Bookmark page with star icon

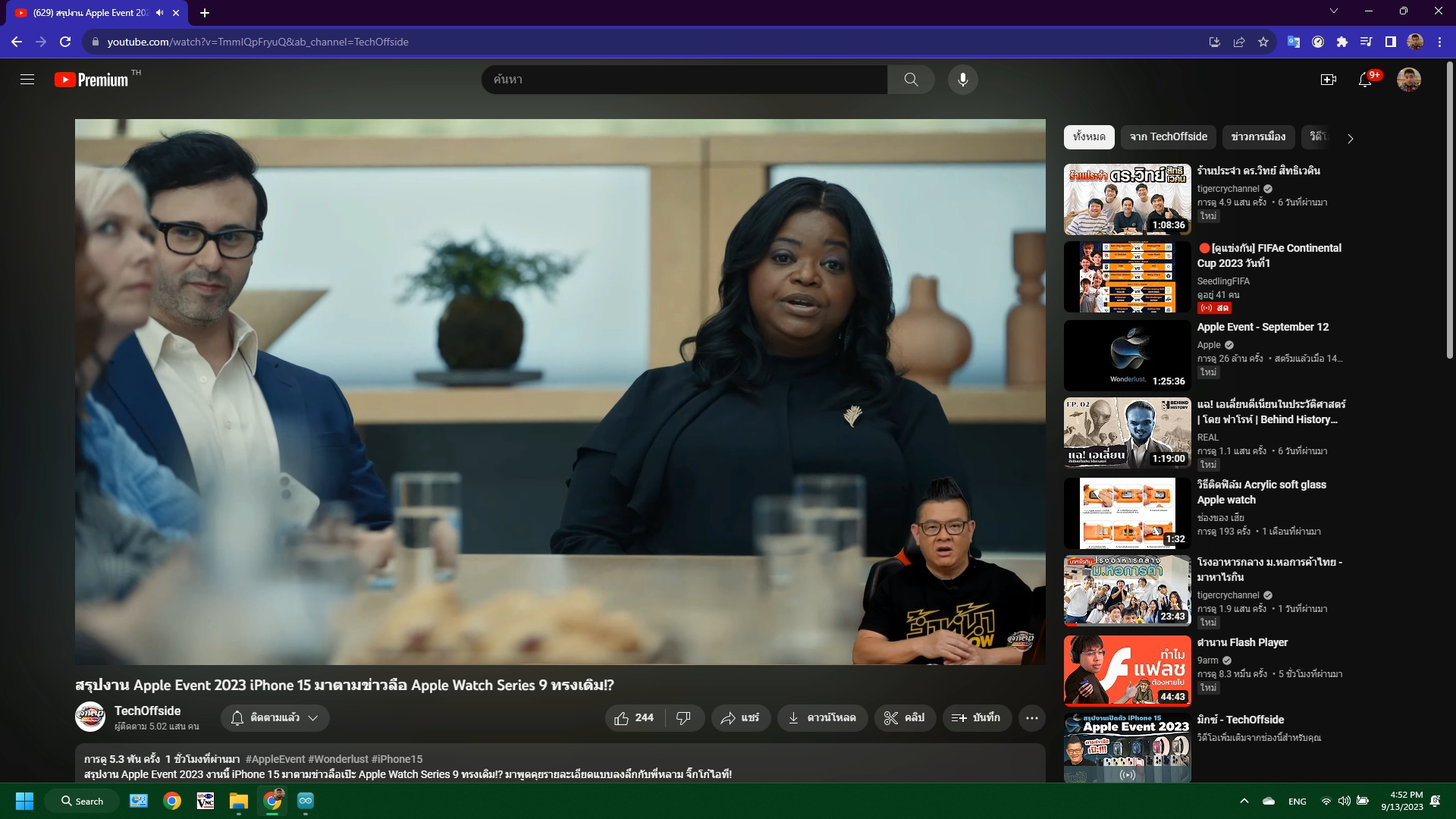click(x=1263, y=42)
